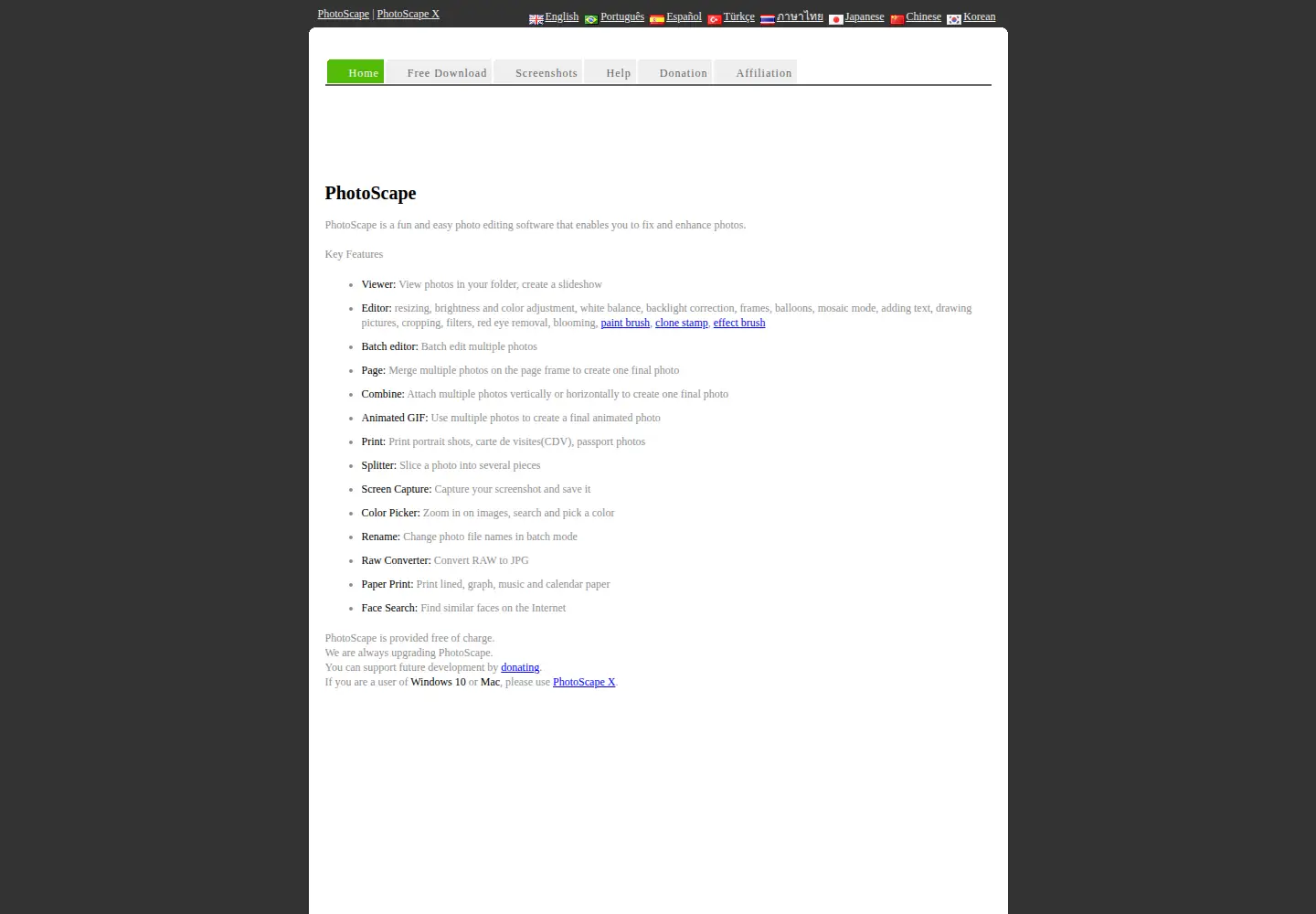The image size is (1316, 914).
Task: Switch language to Português
Action: point(622,16)
